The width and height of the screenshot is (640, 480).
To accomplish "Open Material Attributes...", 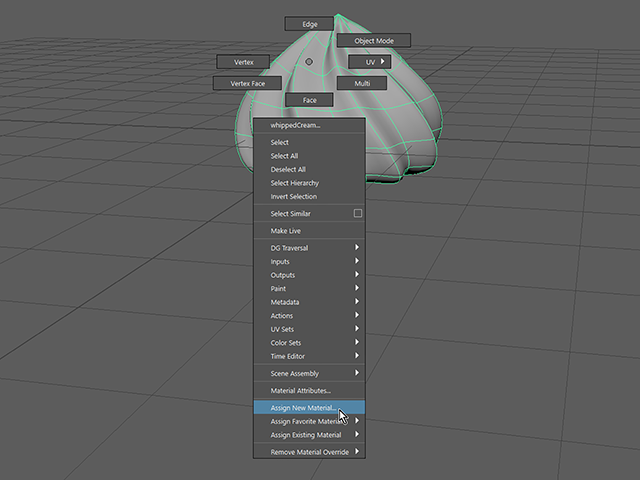I will (309, 390).
